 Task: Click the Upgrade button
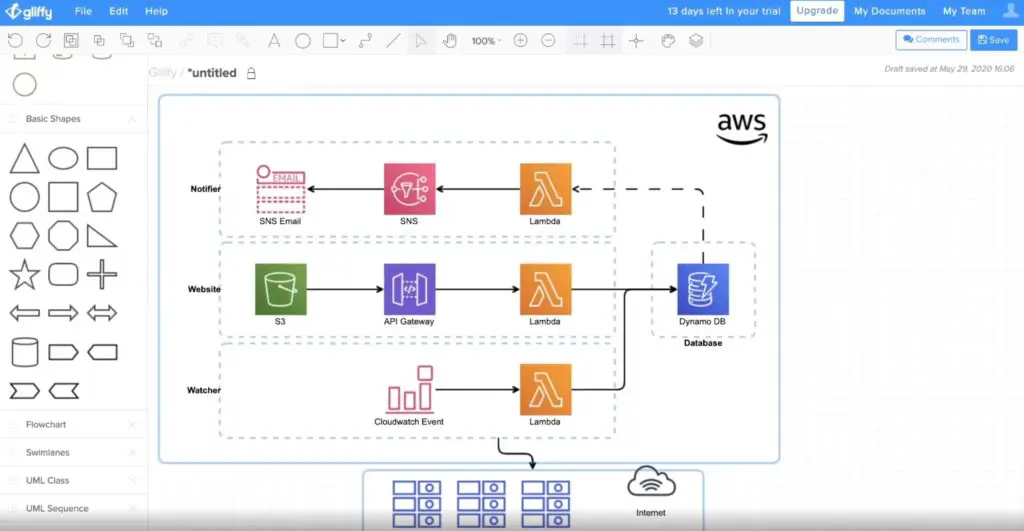click(x=817, y=11)
